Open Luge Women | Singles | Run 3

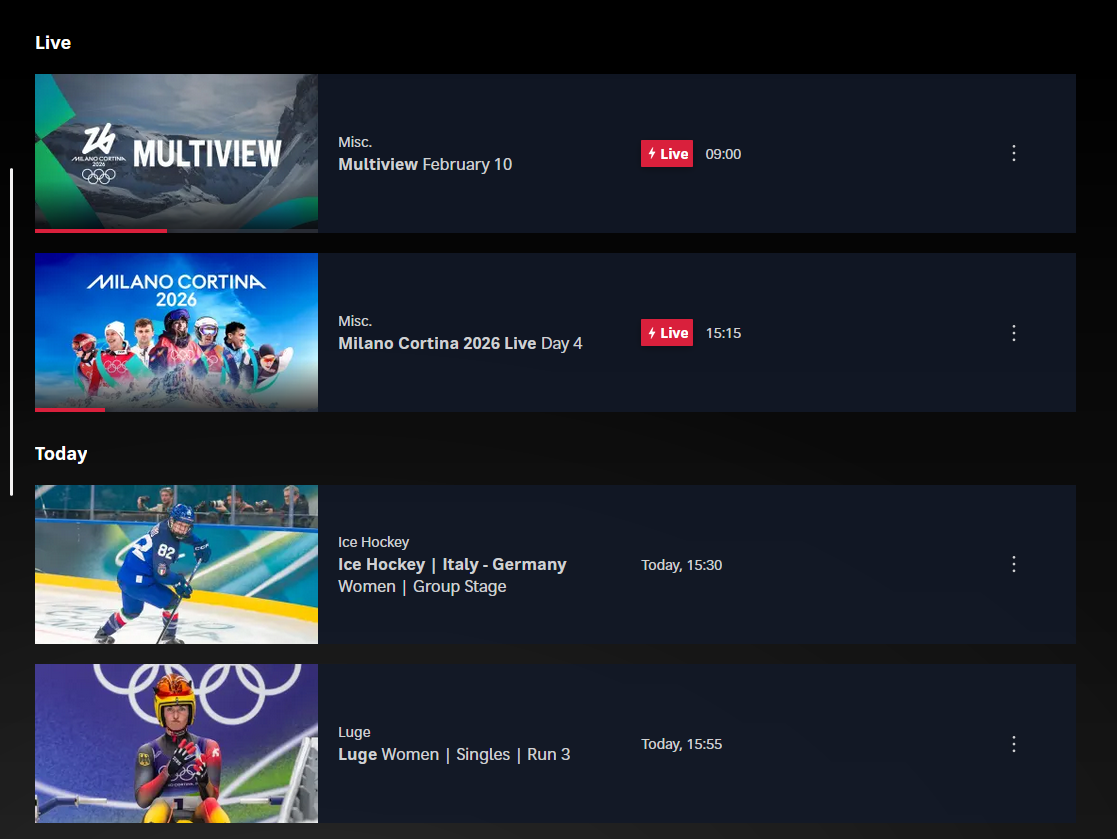(x=454, y=754)
